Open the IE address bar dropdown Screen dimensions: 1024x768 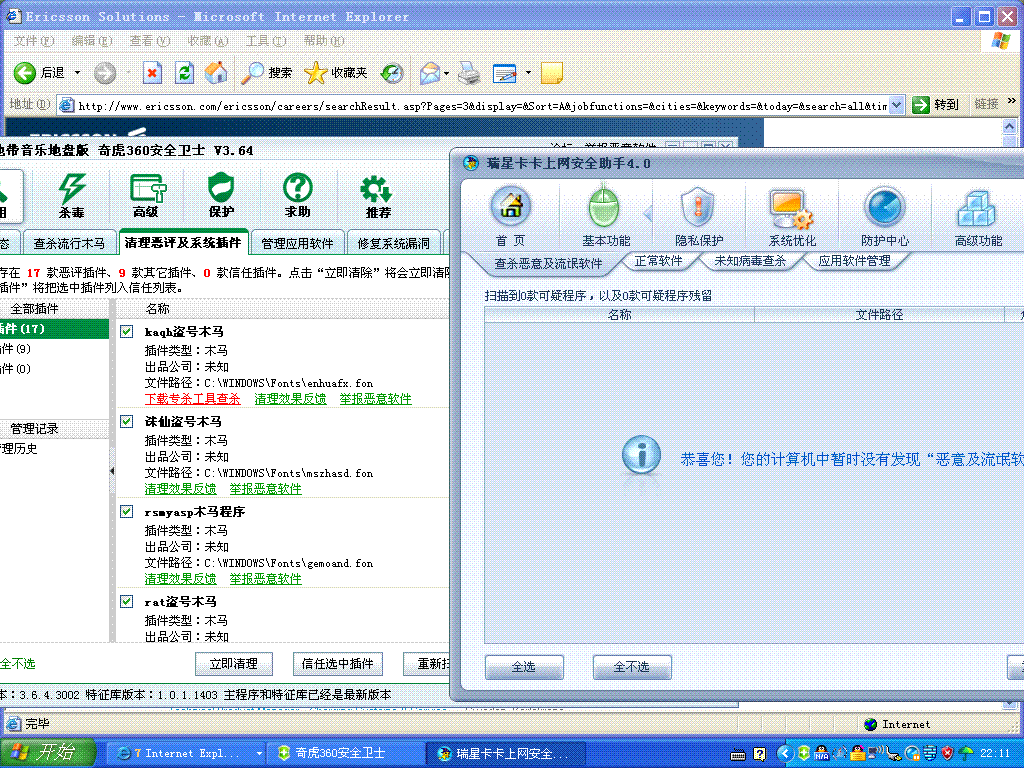pyautogui.click(x=897, y=104)
